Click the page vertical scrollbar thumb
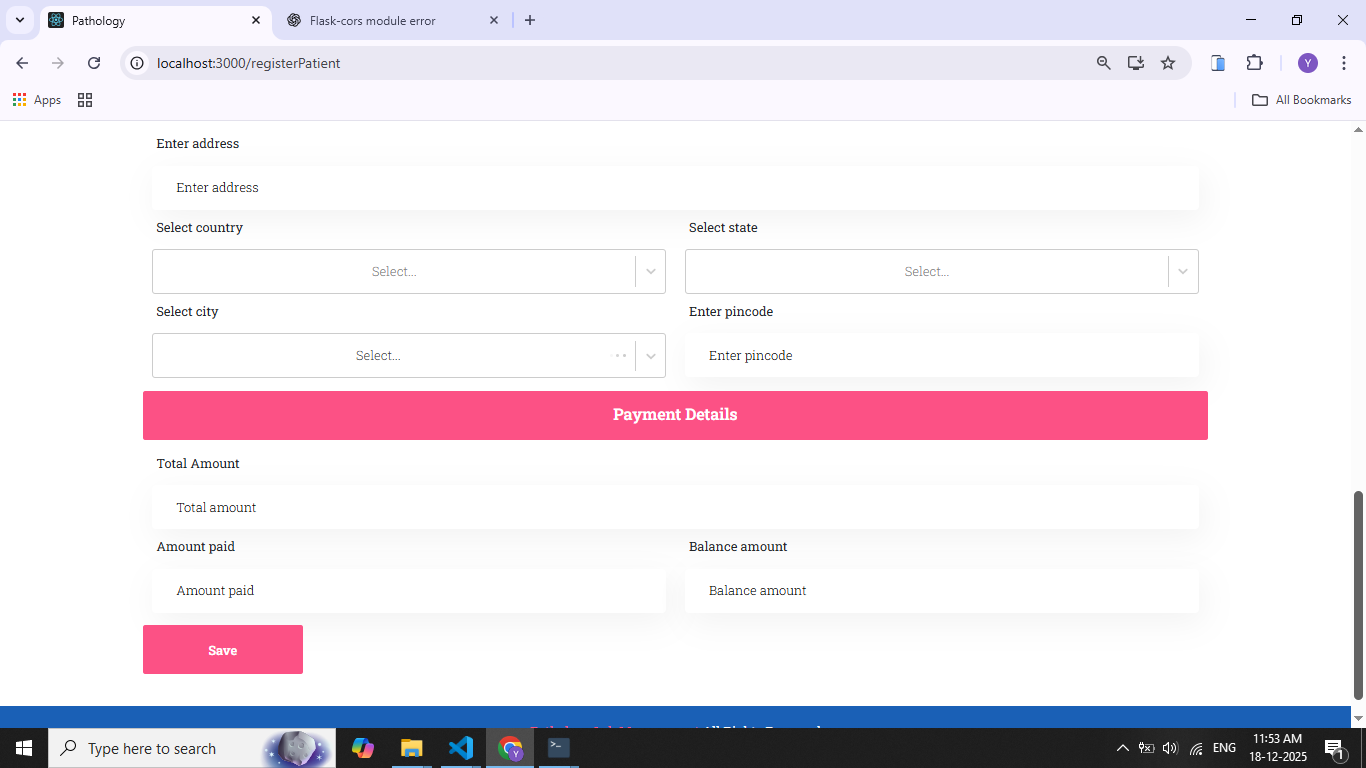The image size is (1366, 768). (1358, 595)
